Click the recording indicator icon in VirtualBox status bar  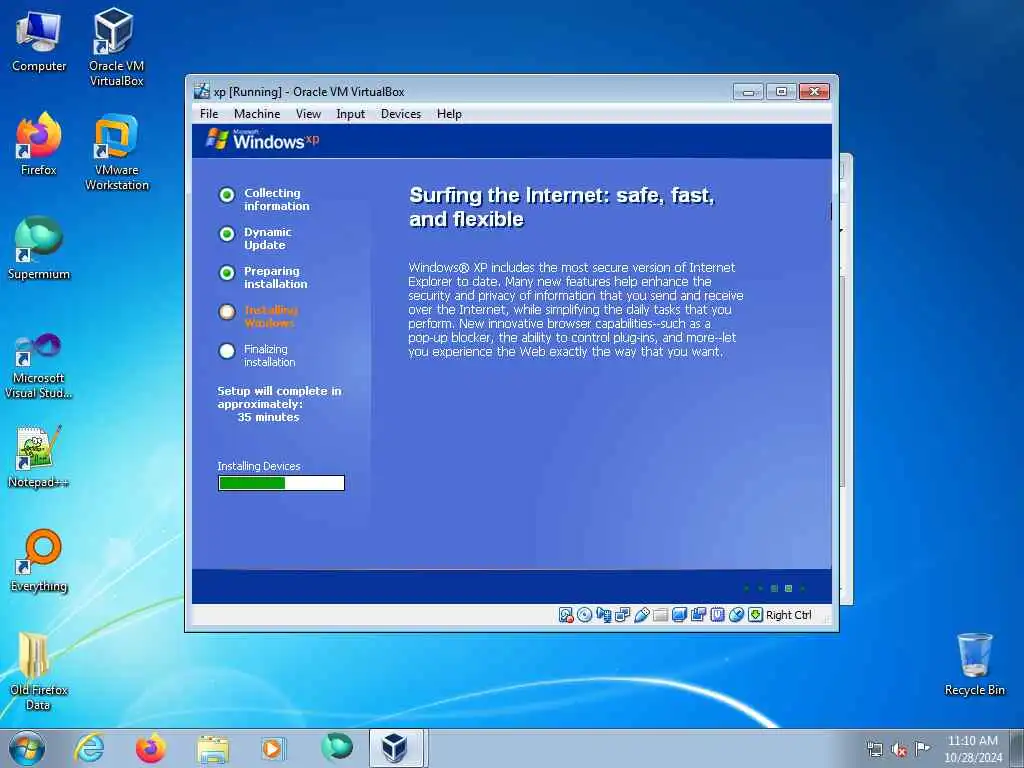[x=698, y=615]
